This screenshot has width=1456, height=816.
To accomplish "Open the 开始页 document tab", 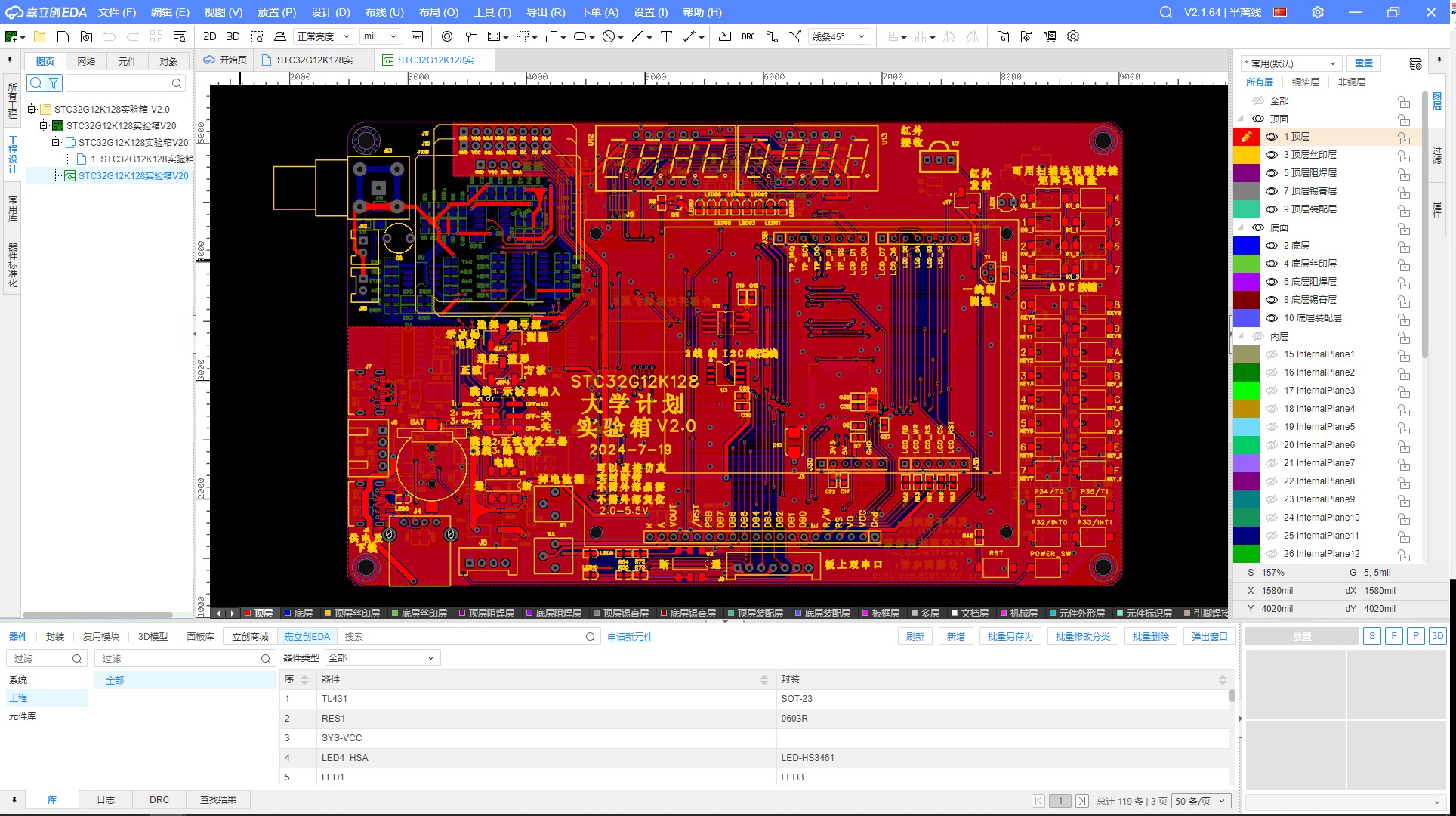I will [x=225, y=60].
